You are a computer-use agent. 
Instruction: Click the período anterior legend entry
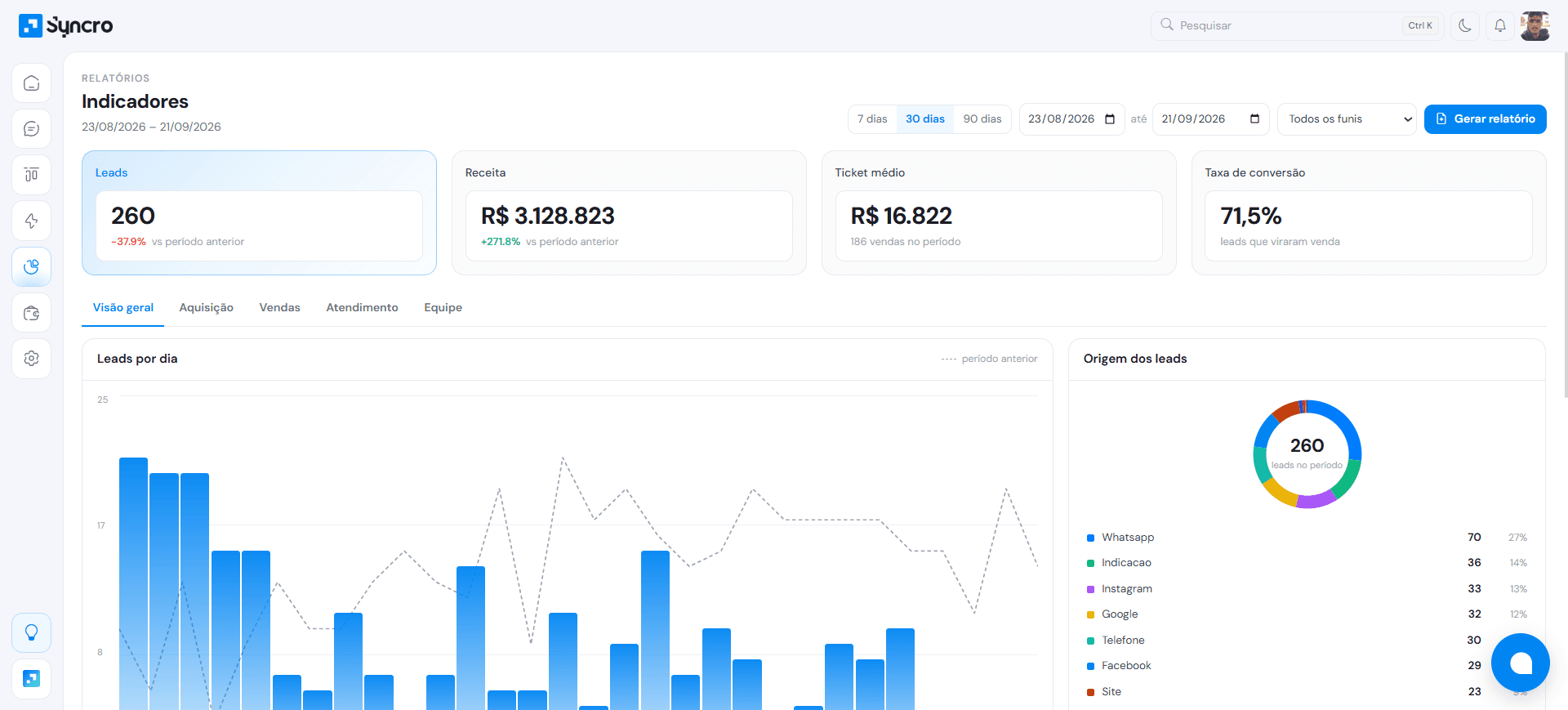(x=989, y=359)
